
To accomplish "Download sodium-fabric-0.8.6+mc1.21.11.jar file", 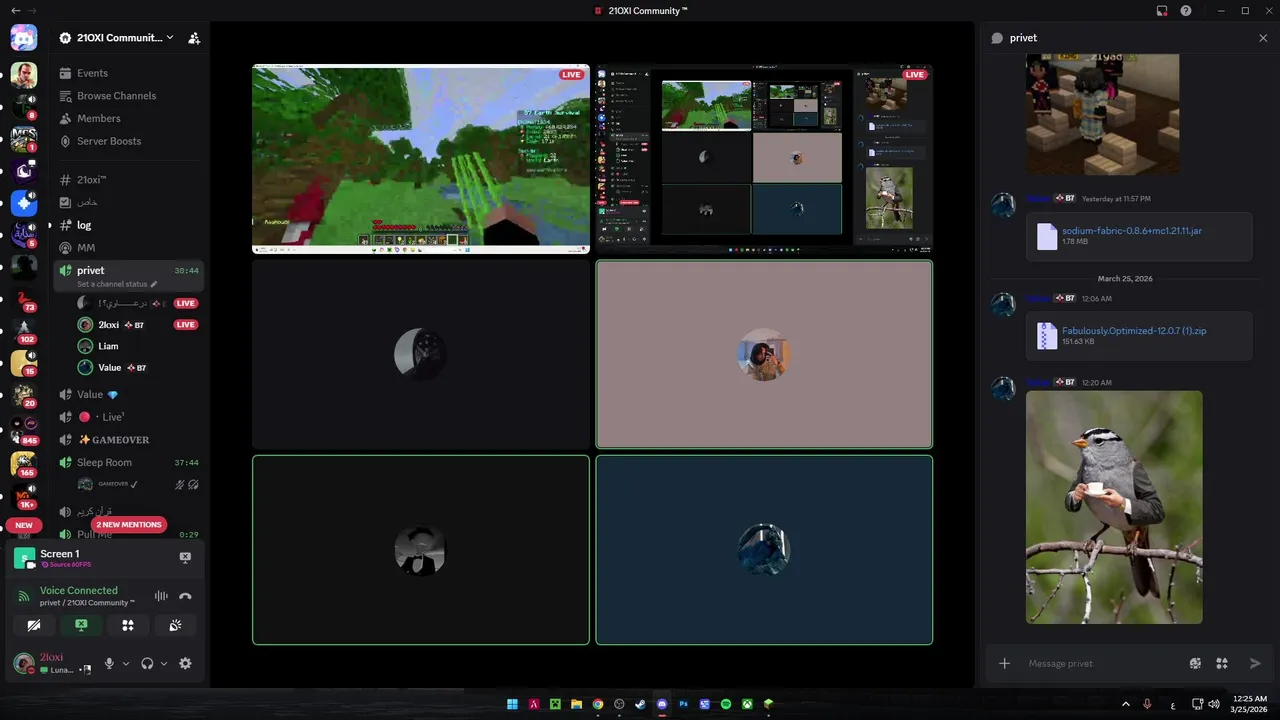I will pos(1132,230).
